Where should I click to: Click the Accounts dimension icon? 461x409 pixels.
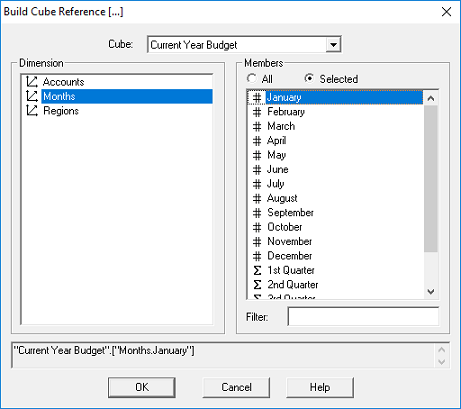coord(32,82)
